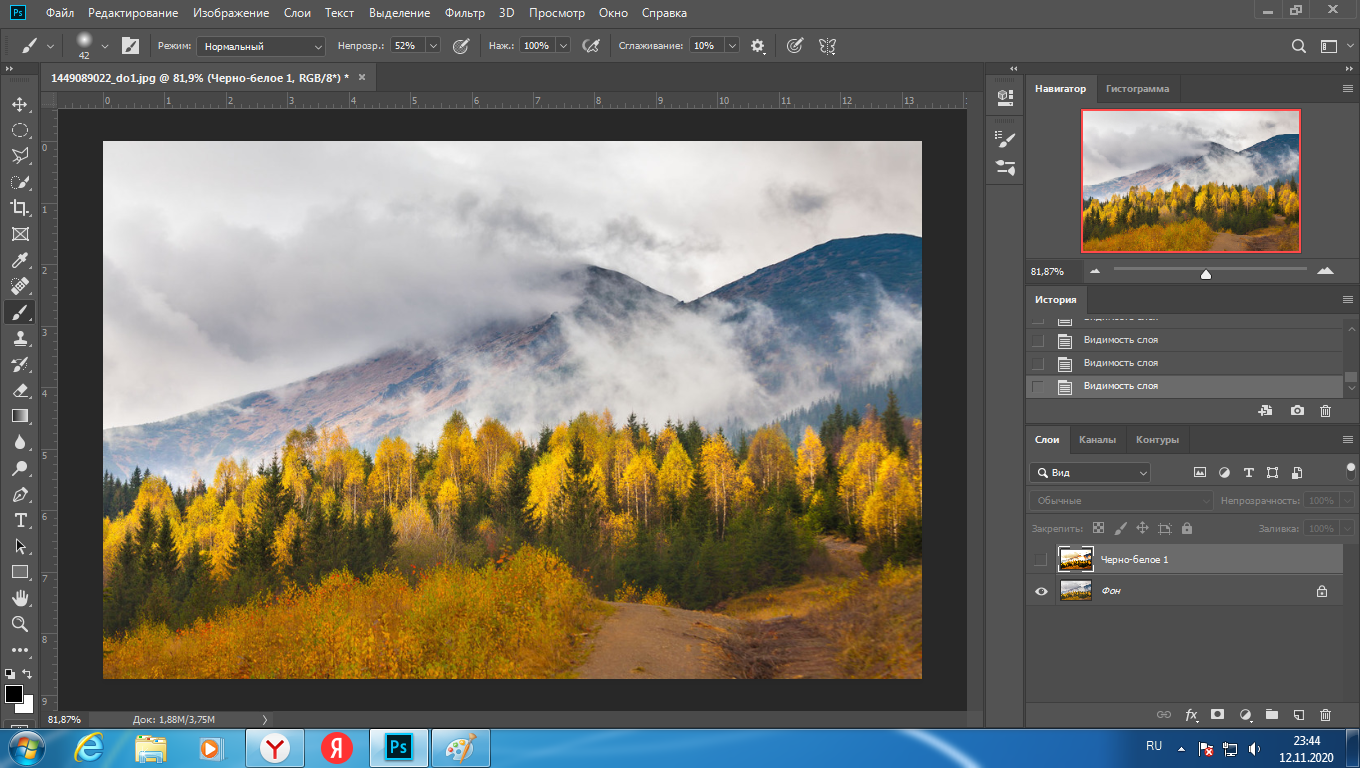Delete the selected layer with trash icon
Image resolution: width=1360 pixels, height=768 pixels.
point(1326,715)
